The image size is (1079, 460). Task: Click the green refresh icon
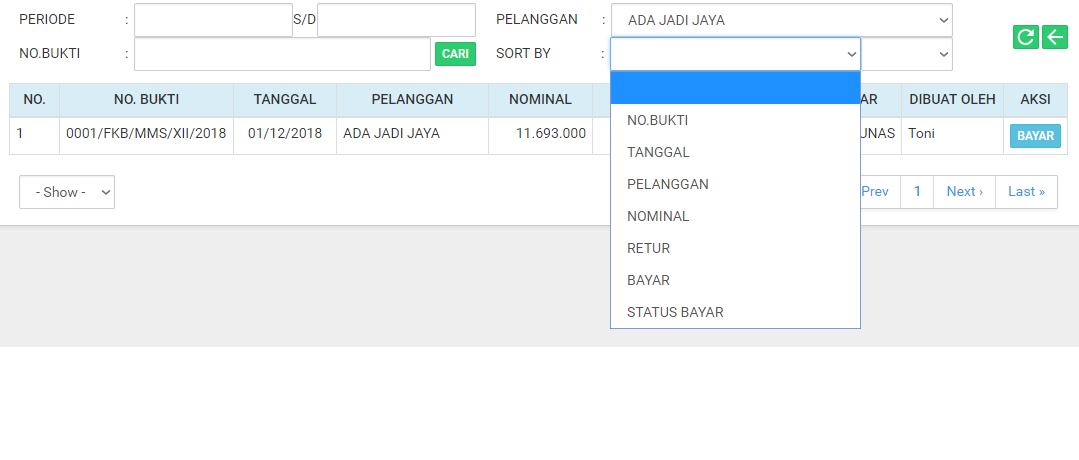click(x=1025, y=36)
